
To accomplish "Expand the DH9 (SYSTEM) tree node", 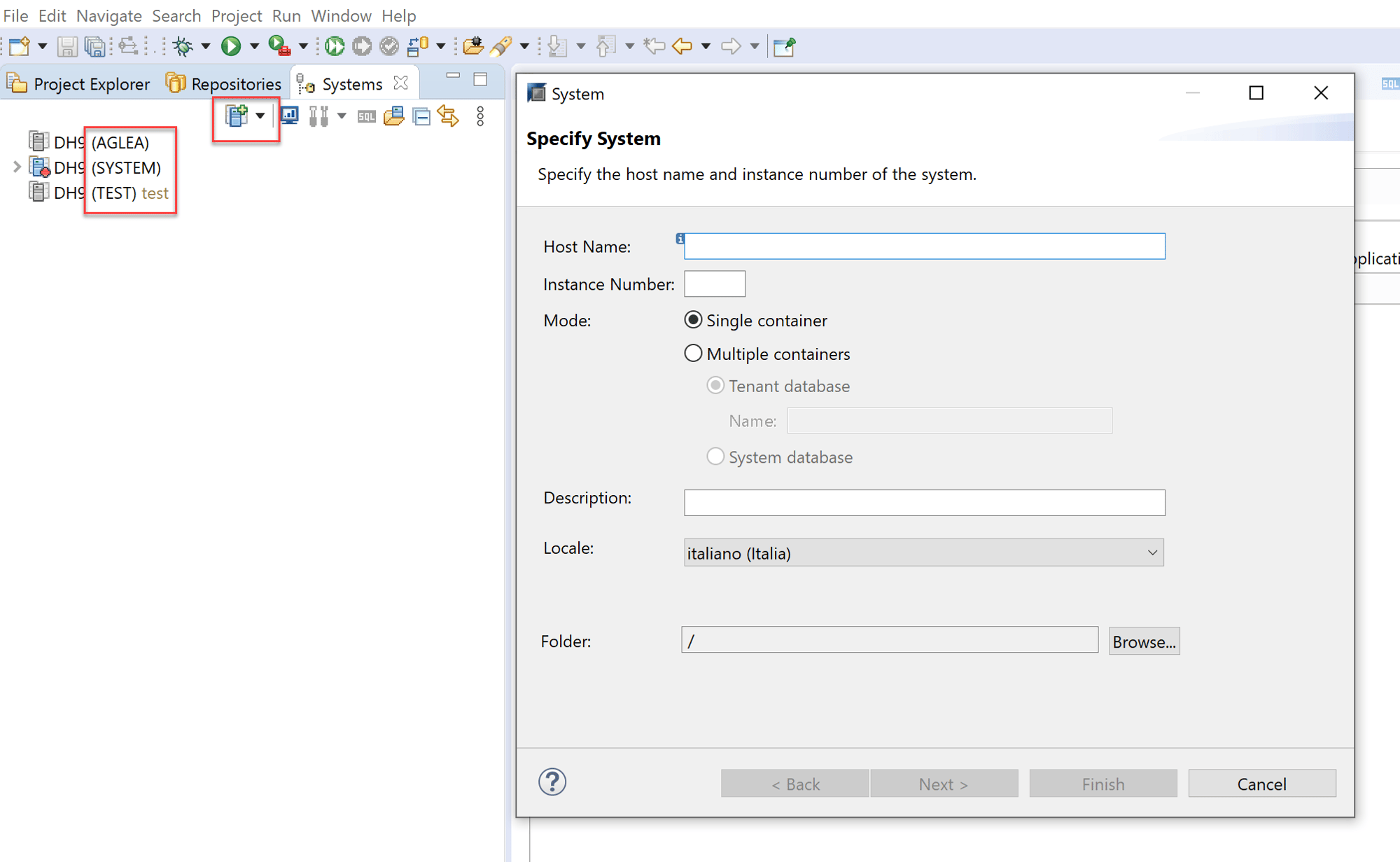I will [x=17, y=167].
